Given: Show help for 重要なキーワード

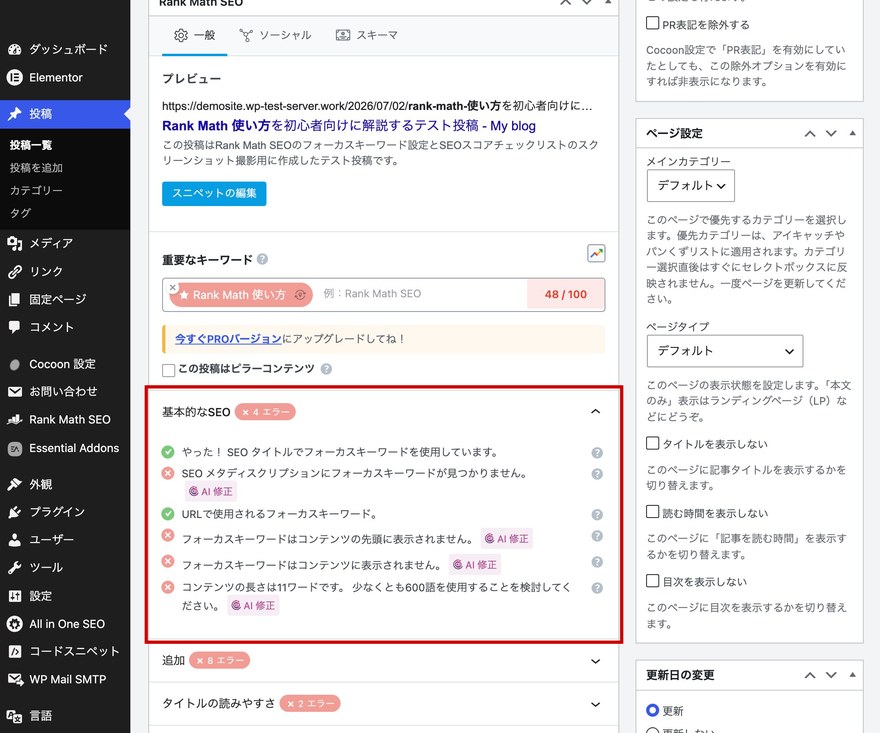Looking at the screenshot, I should coord(263,259).
